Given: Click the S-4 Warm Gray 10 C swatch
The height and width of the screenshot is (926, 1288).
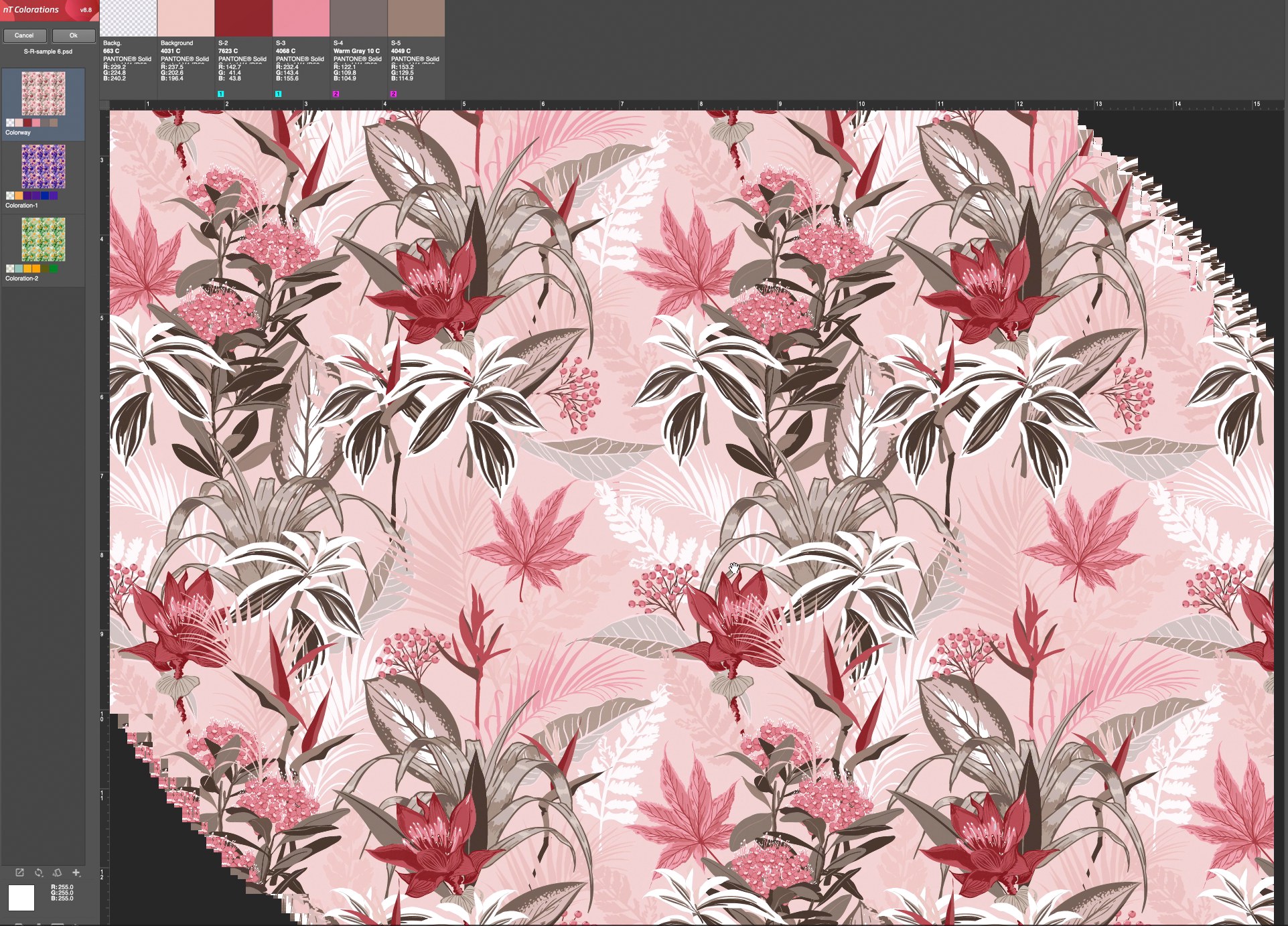Looking at the screenshot, I should pyautogui.click(x=358, y=18).
